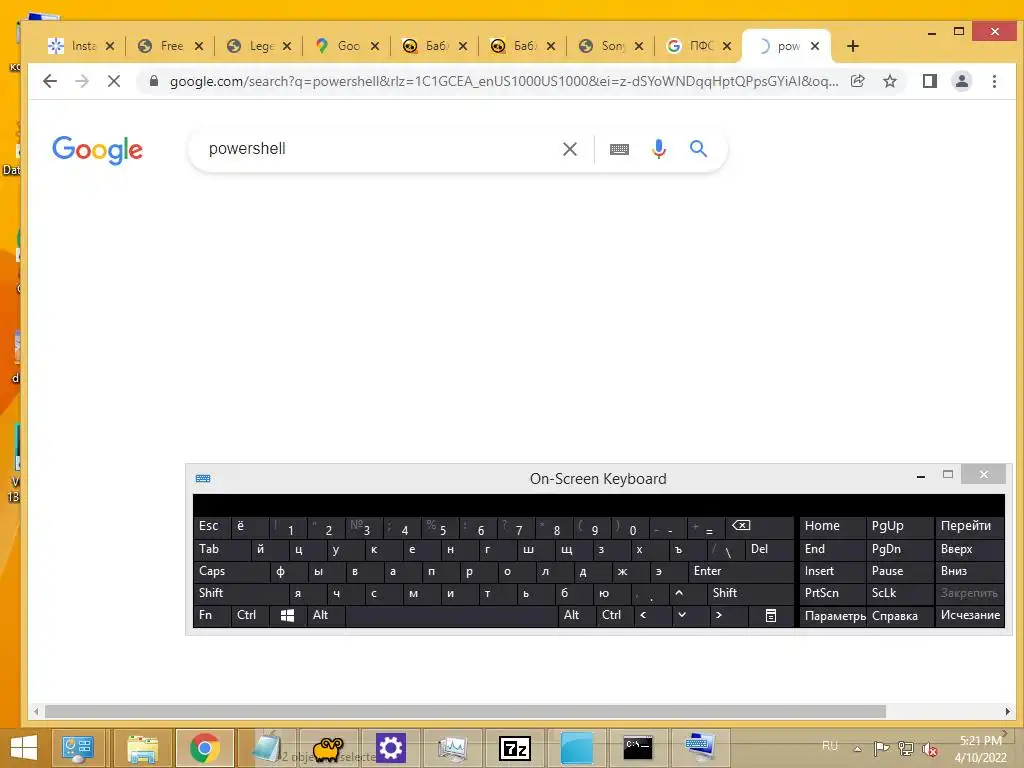Image resolution: width=1024 pixels, height=768 pixels.
Task: Bookmark this page with the star icon
Action: 889,81
